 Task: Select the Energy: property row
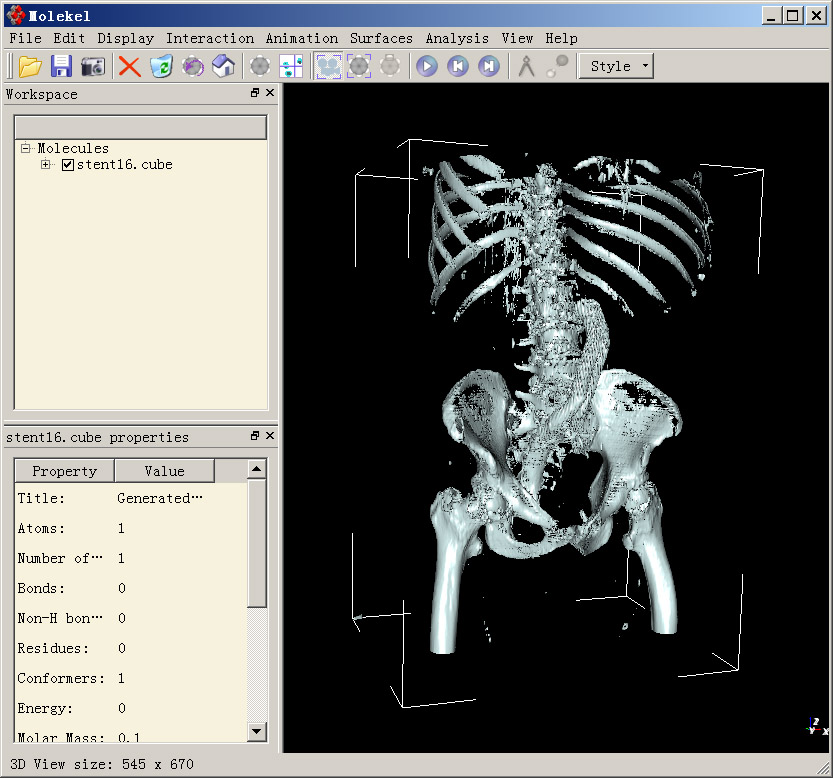(131, 708)
